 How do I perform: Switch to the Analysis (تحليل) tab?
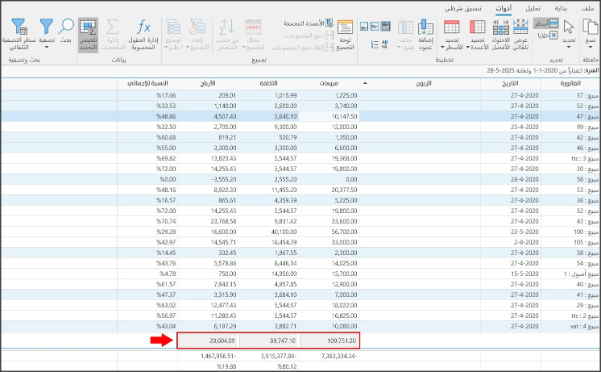pos(533,8)
